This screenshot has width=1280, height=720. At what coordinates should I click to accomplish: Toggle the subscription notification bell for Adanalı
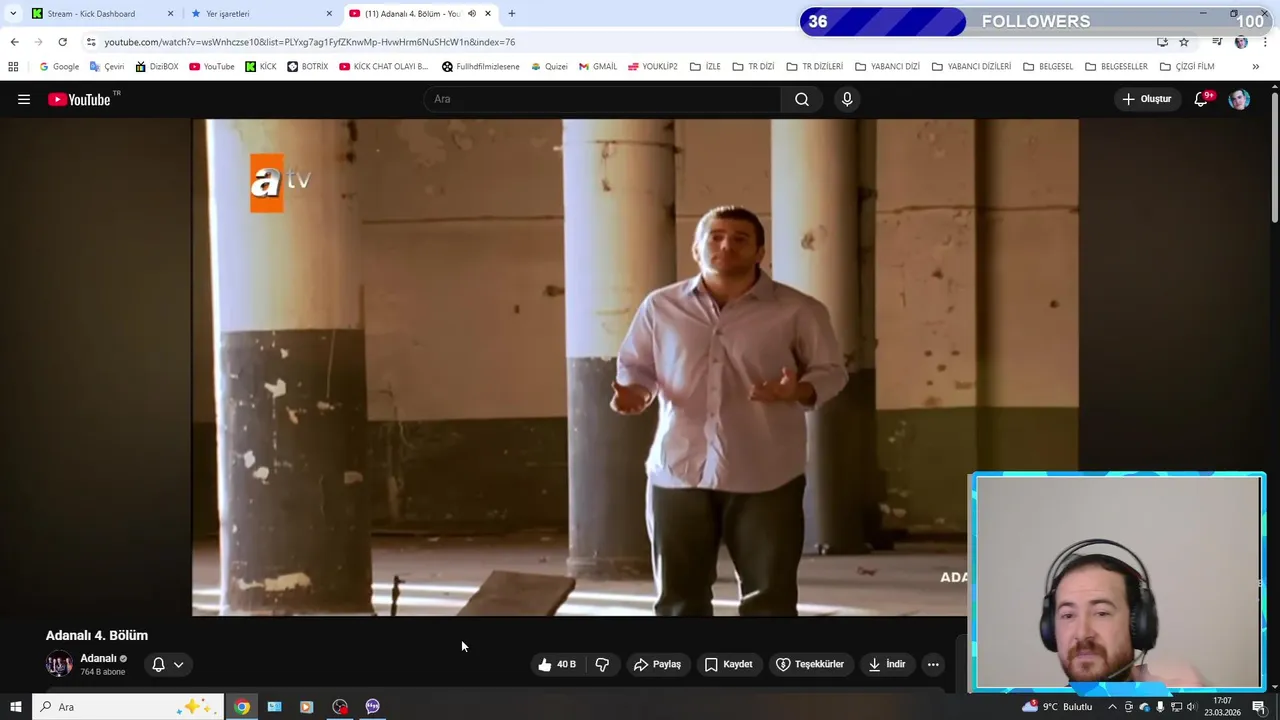tap(158, 664)
